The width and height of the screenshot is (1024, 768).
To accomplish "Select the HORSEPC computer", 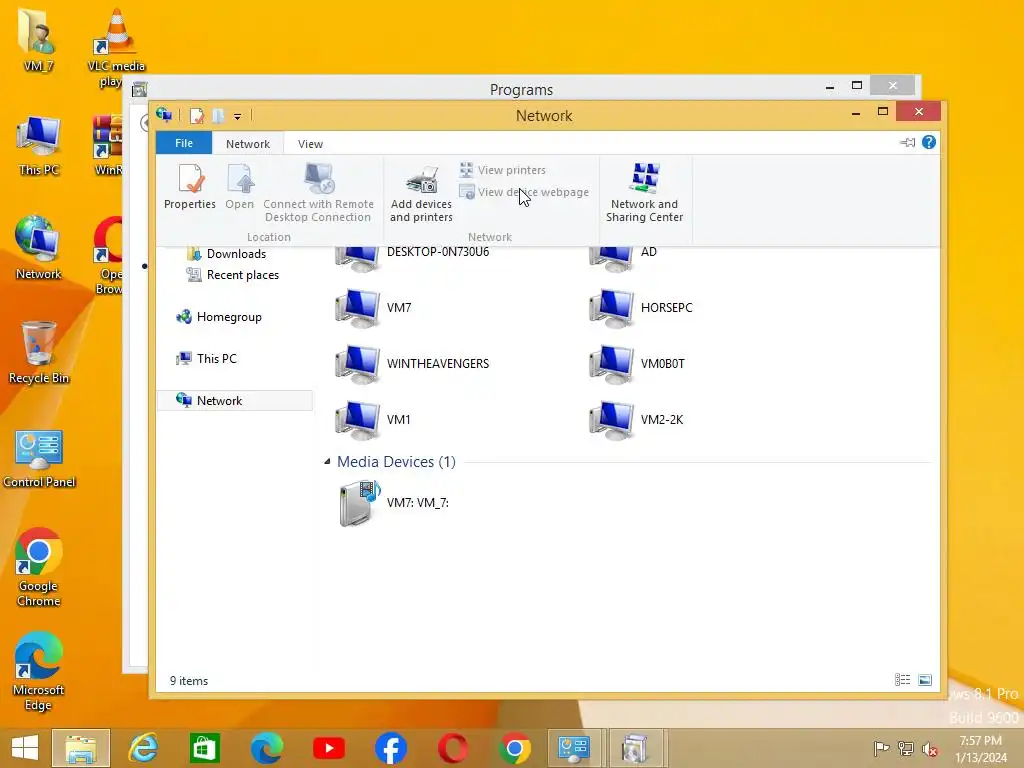I will (x=641, y=308).
